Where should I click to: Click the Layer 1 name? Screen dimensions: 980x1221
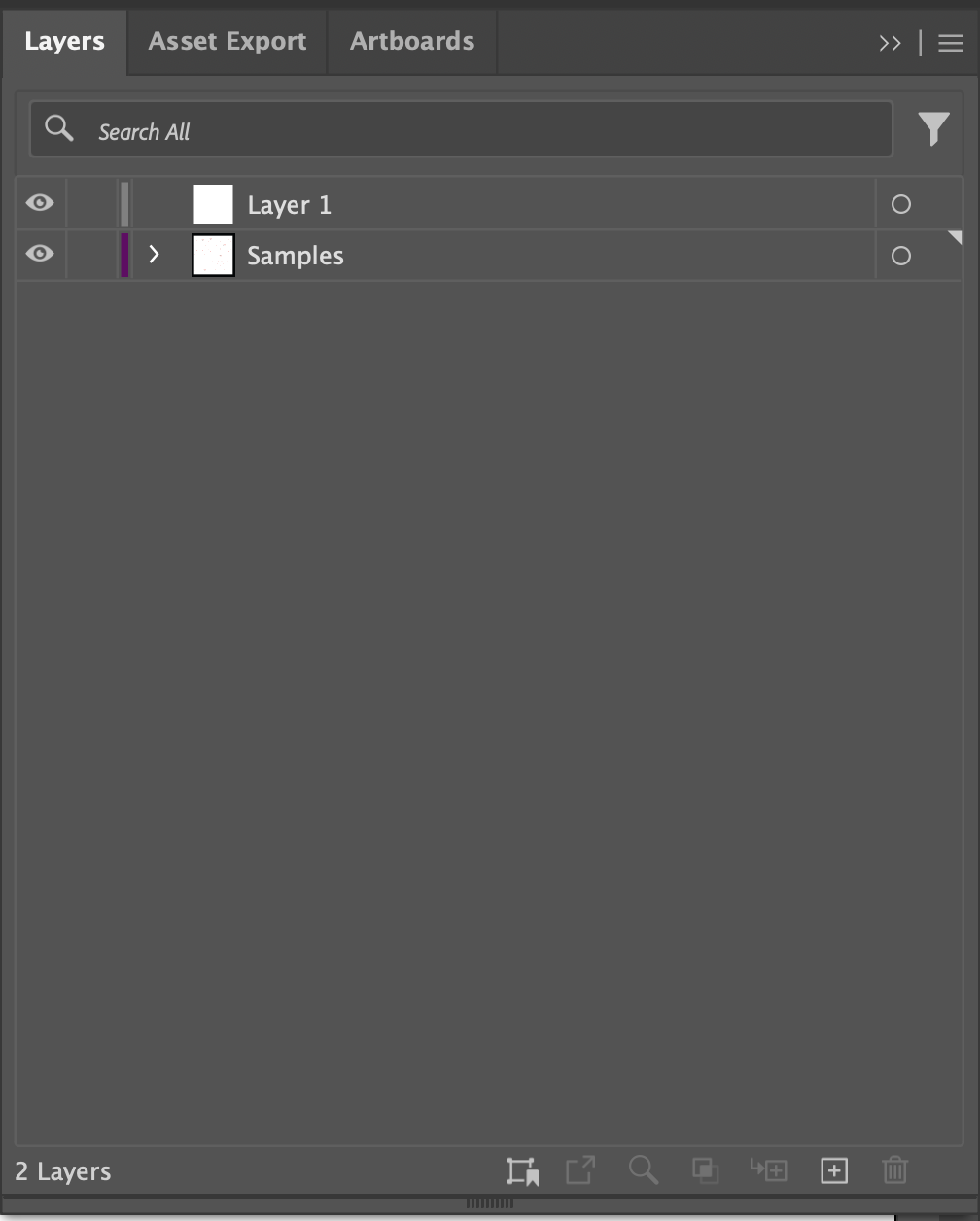(x=289, y=204)
